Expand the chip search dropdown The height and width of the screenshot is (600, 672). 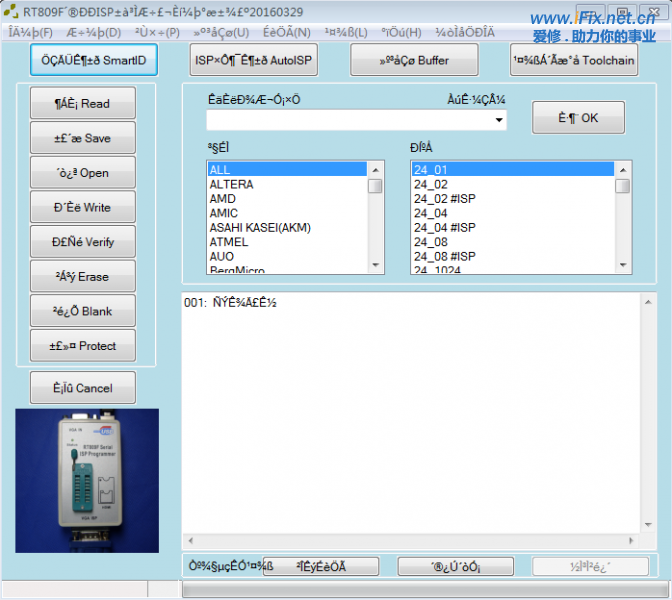[498, 120]
